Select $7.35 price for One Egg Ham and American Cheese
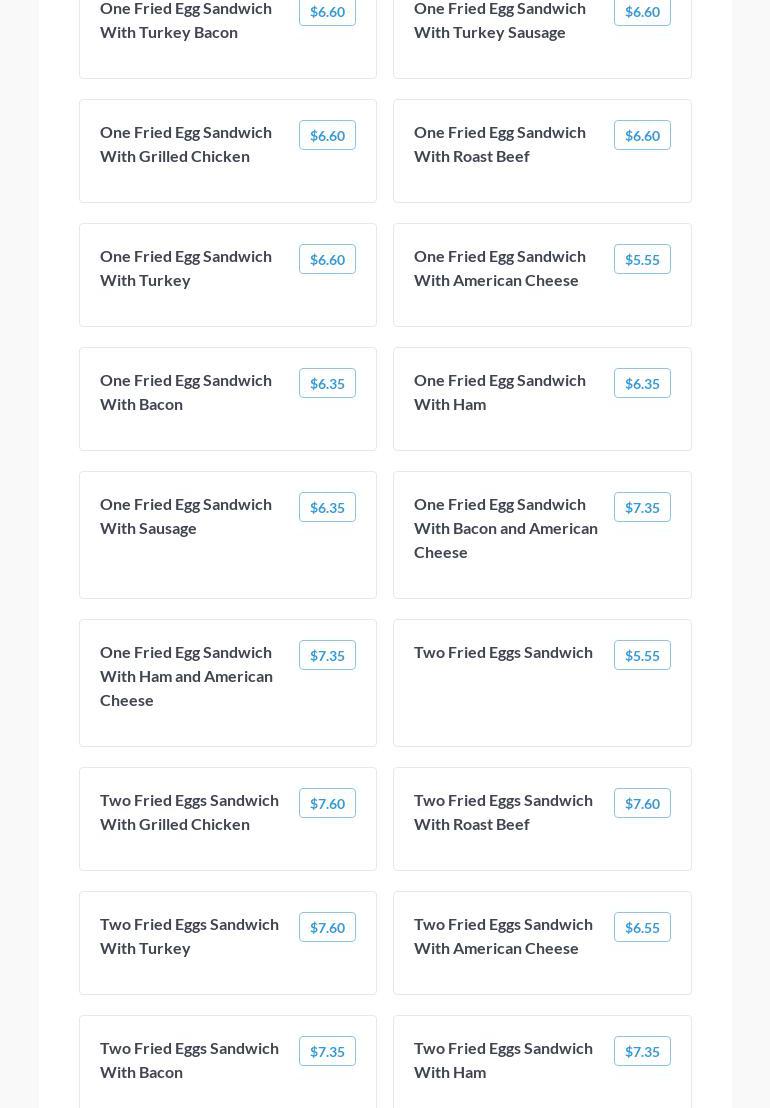Image resolution: width=770 pixels, height=1108 pixels. (x=327, y=656)
